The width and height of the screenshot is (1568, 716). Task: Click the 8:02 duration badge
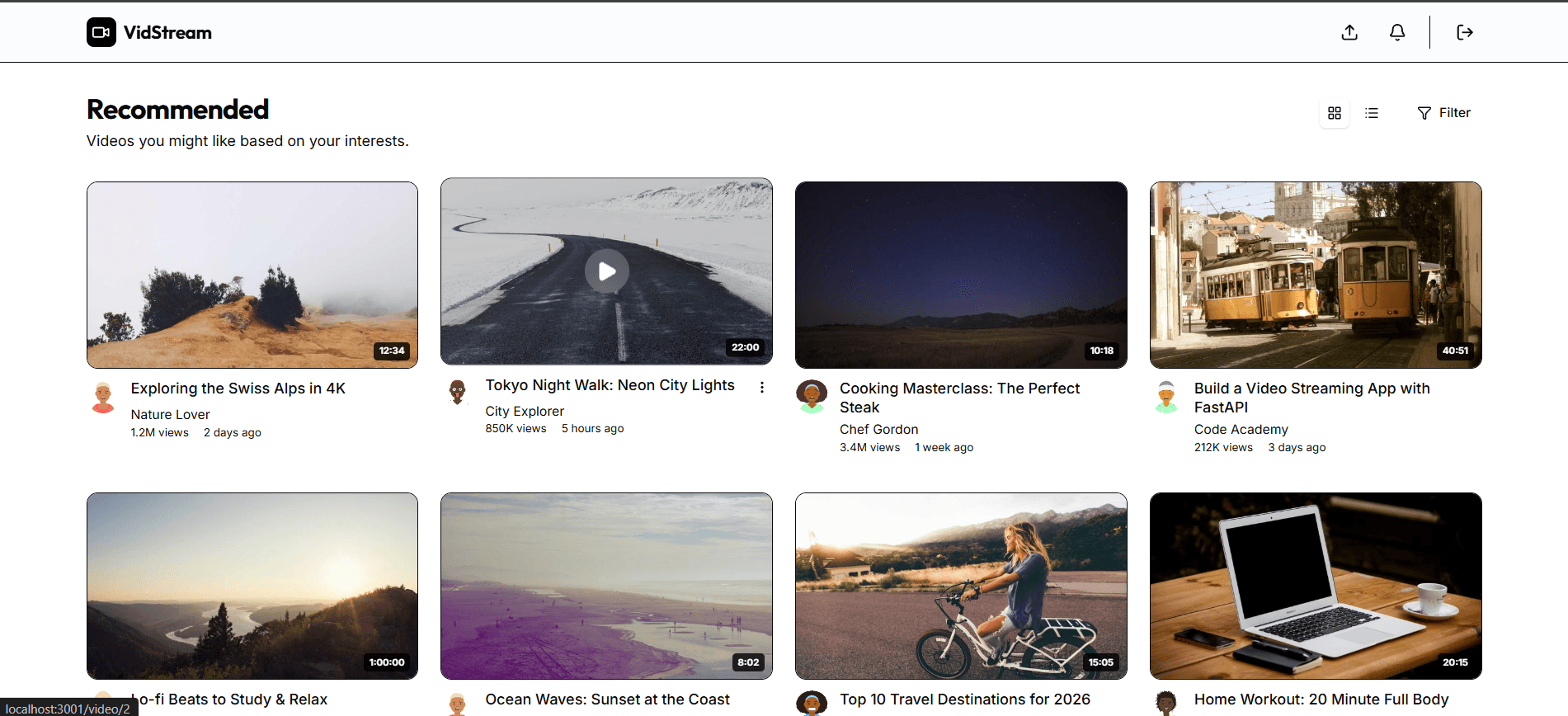coord(749,662)
